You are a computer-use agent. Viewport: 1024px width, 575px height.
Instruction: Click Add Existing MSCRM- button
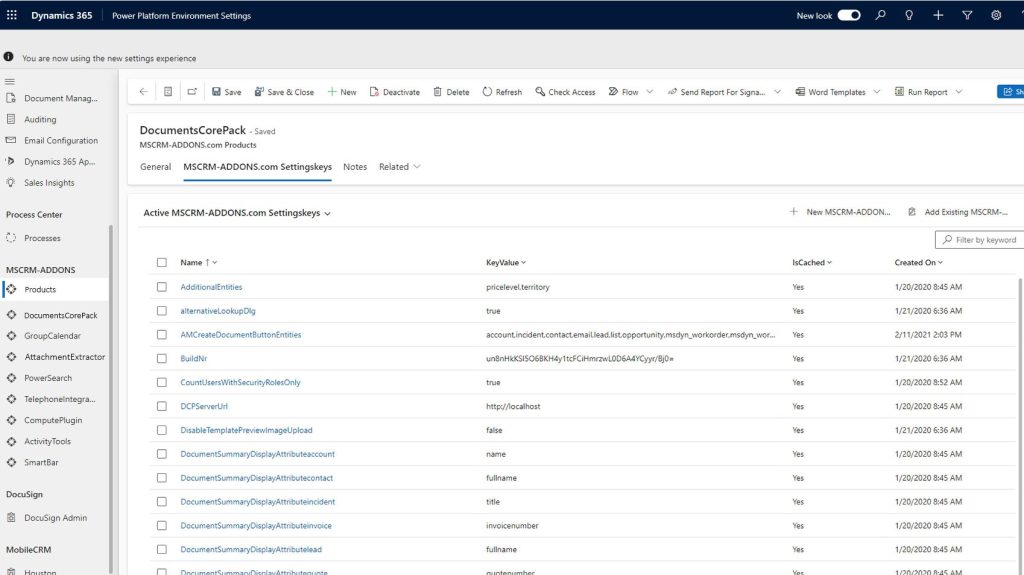[958, 212]
